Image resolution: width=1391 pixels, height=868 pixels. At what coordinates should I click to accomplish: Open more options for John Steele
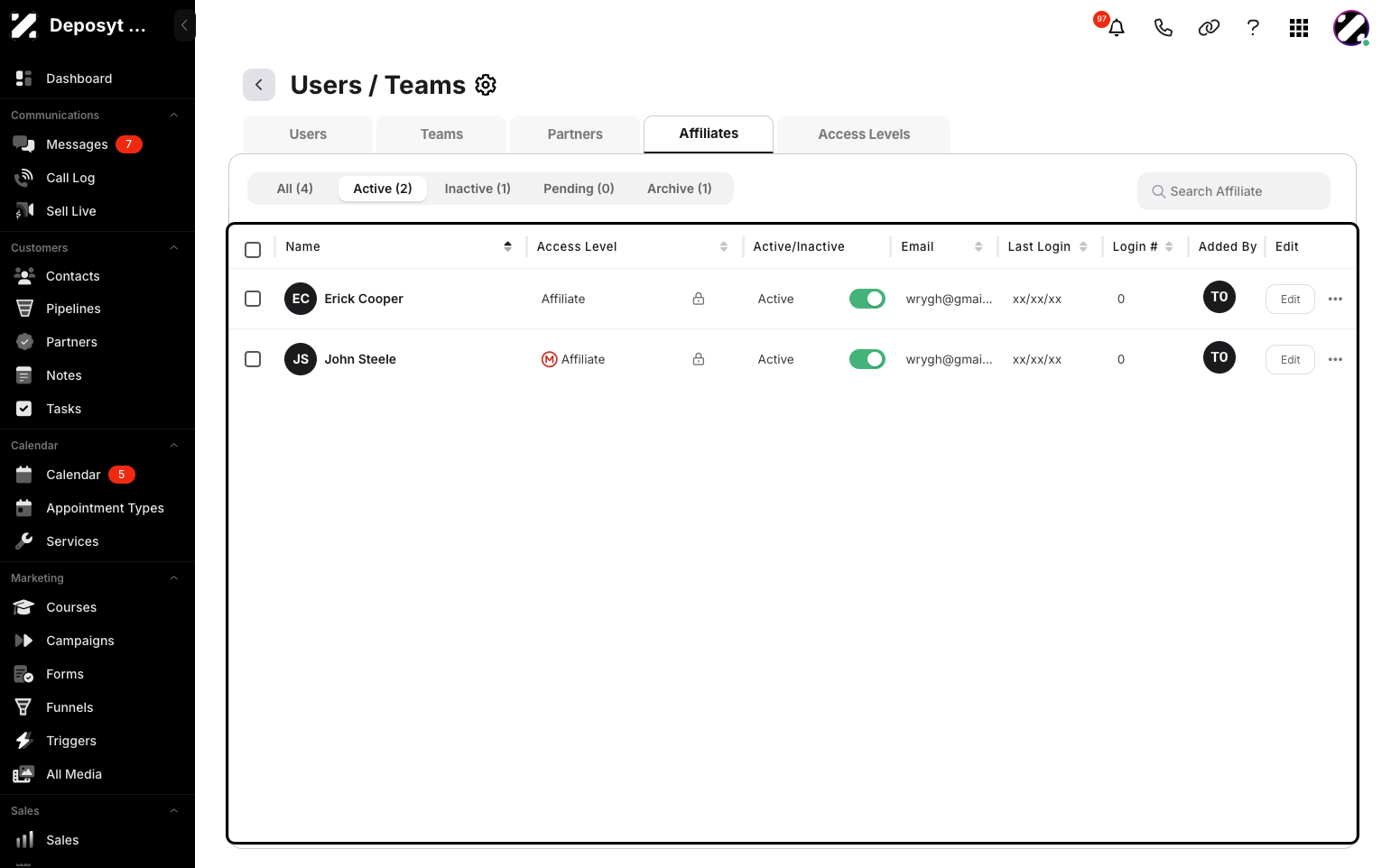(1335, 359)
